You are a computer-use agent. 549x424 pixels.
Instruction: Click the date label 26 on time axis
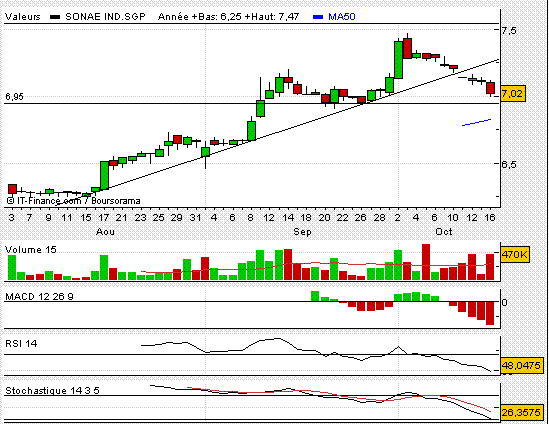pyautogui.click(x=361, y=218)
